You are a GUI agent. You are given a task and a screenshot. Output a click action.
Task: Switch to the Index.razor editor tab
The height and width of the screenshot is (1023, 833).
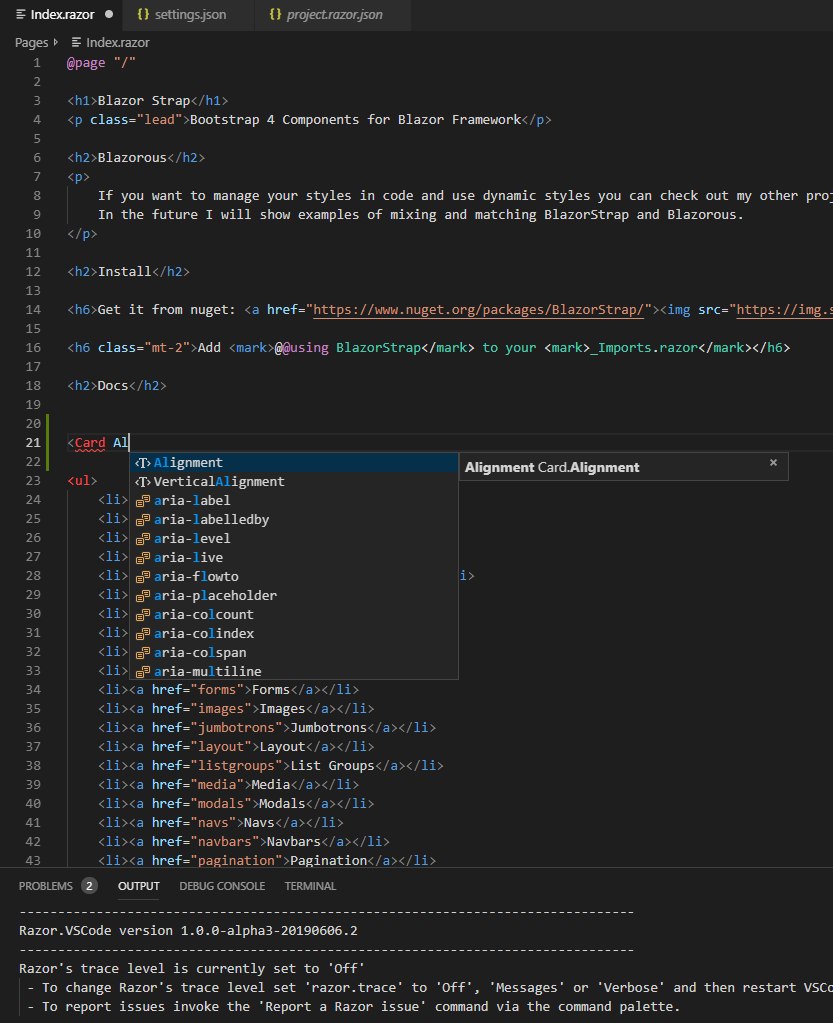[x=62, y=14]
